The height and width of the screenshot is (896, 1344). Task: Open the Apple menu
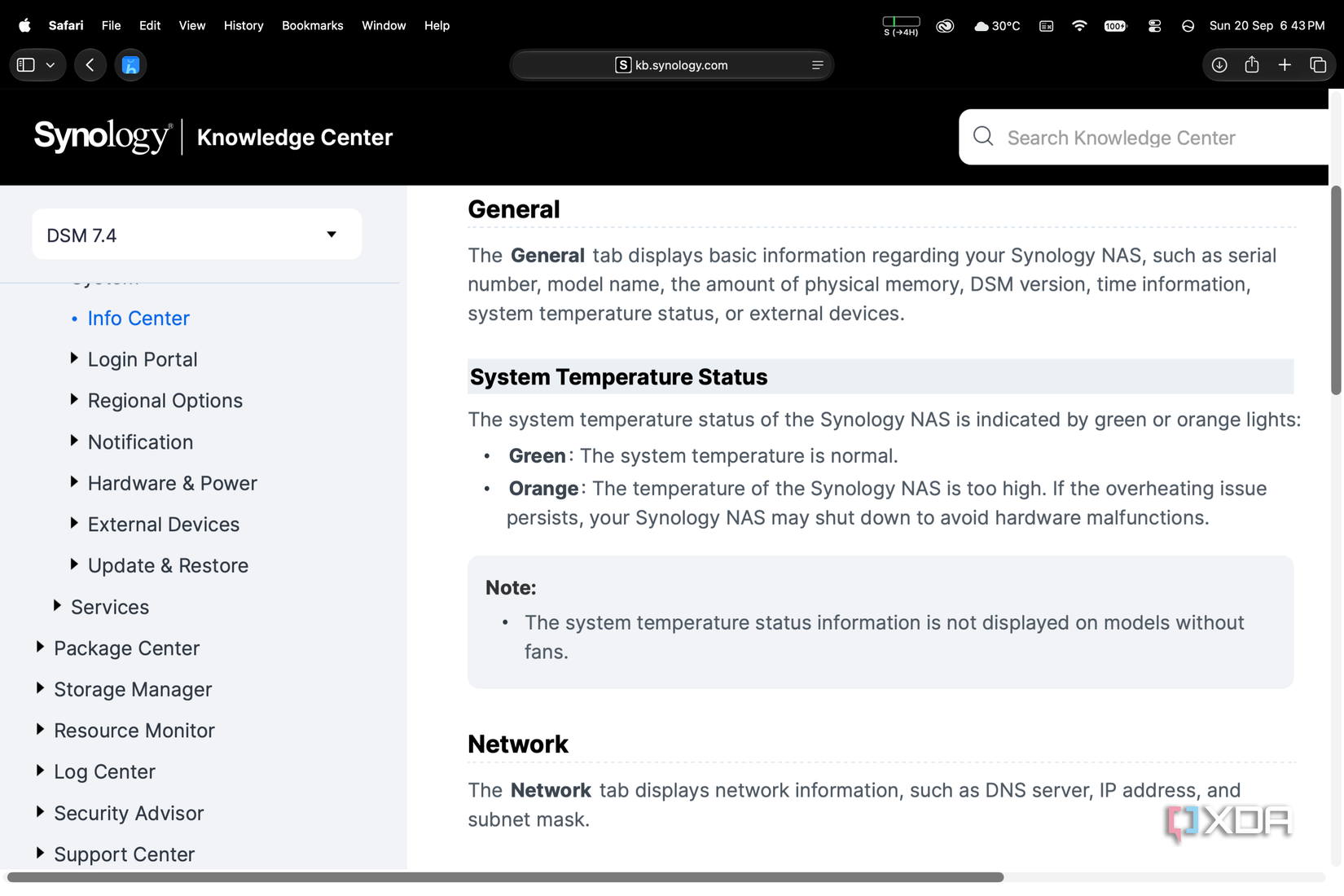coord(24,25)
